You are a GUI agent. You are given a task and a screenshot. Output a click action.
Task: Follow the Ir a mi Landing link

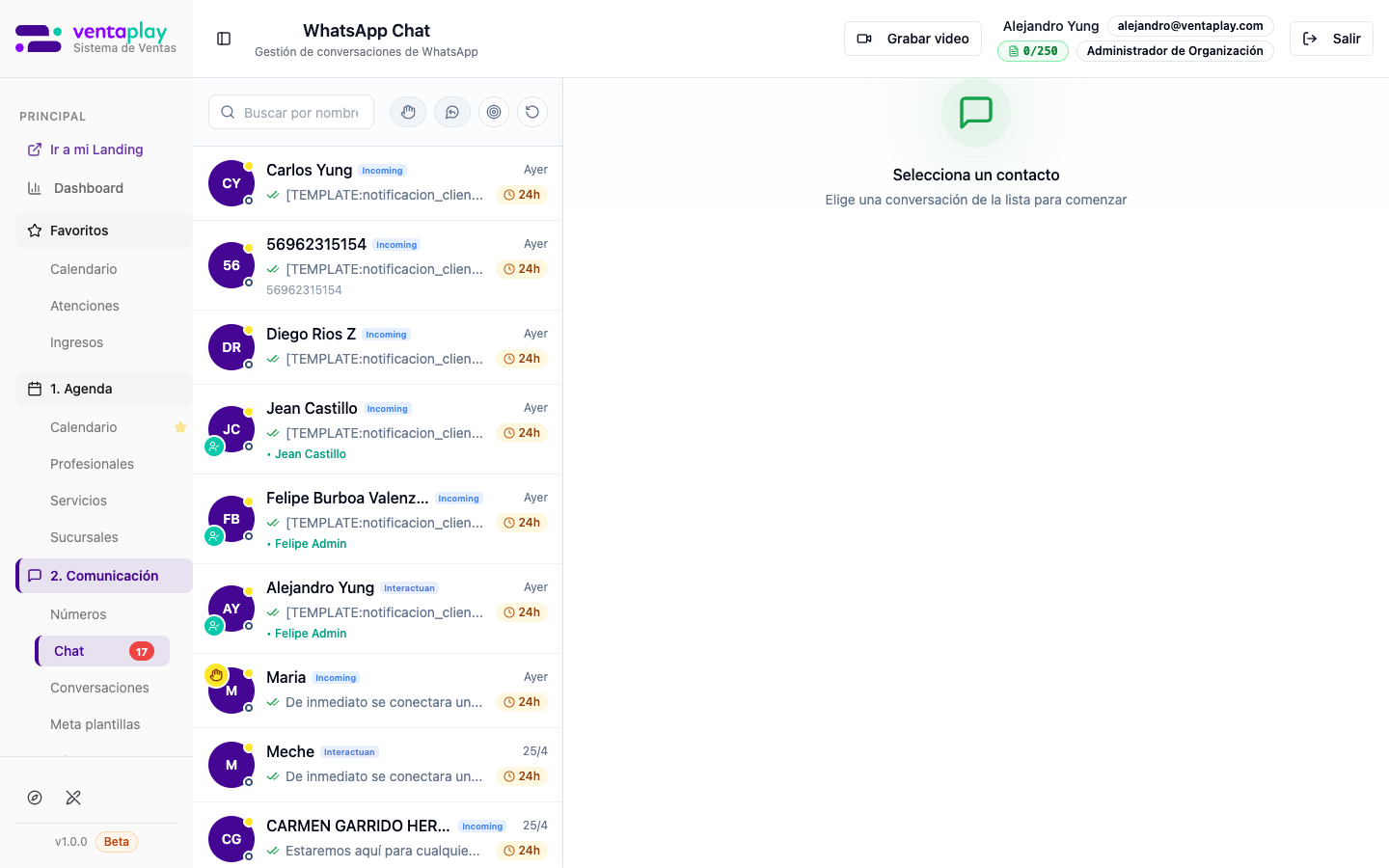[96, 149]
